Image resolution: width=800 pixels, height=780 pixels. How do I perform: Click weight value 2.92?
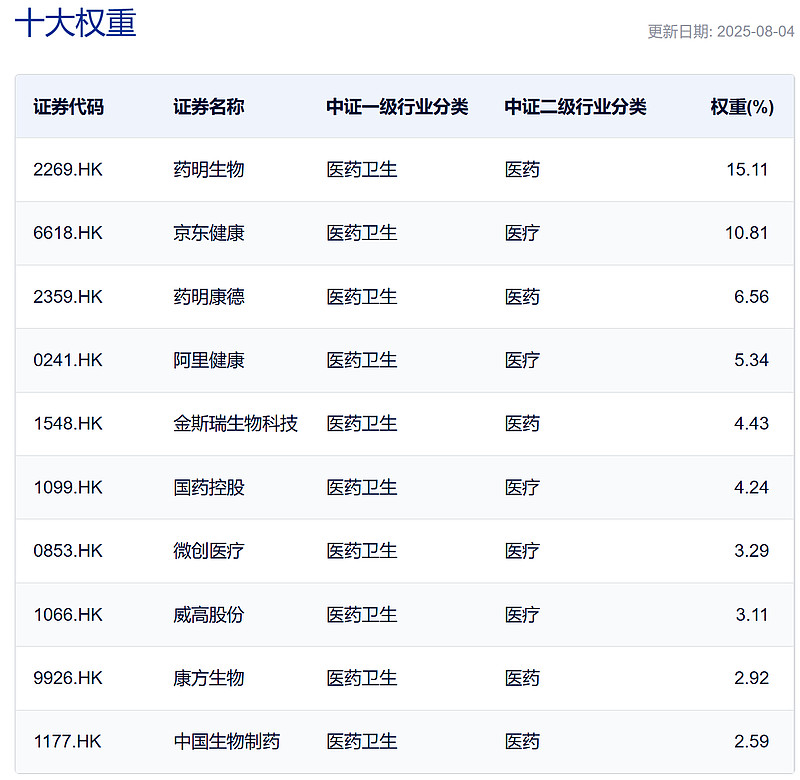751,678
